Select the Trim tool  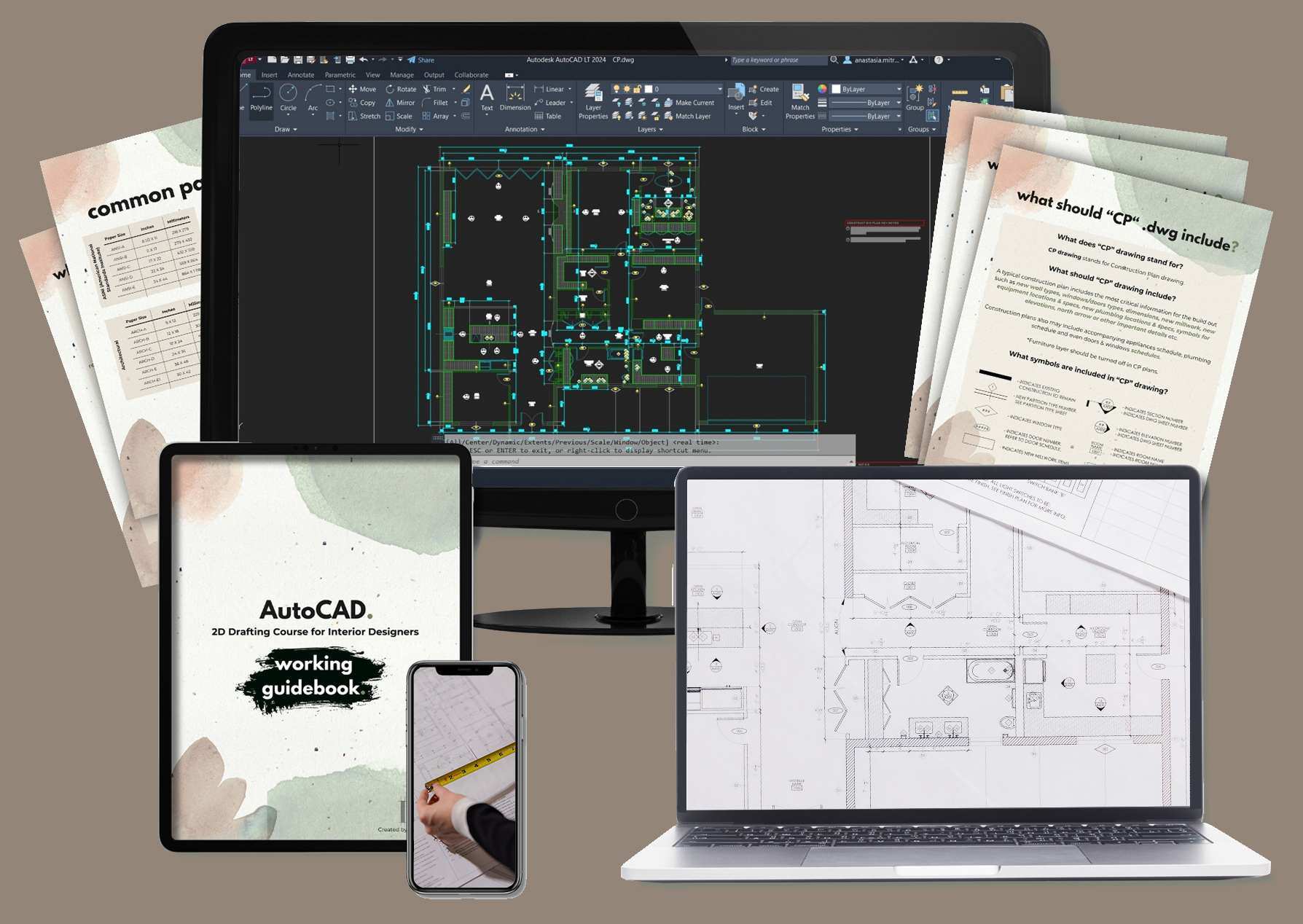tap(434, 89)
